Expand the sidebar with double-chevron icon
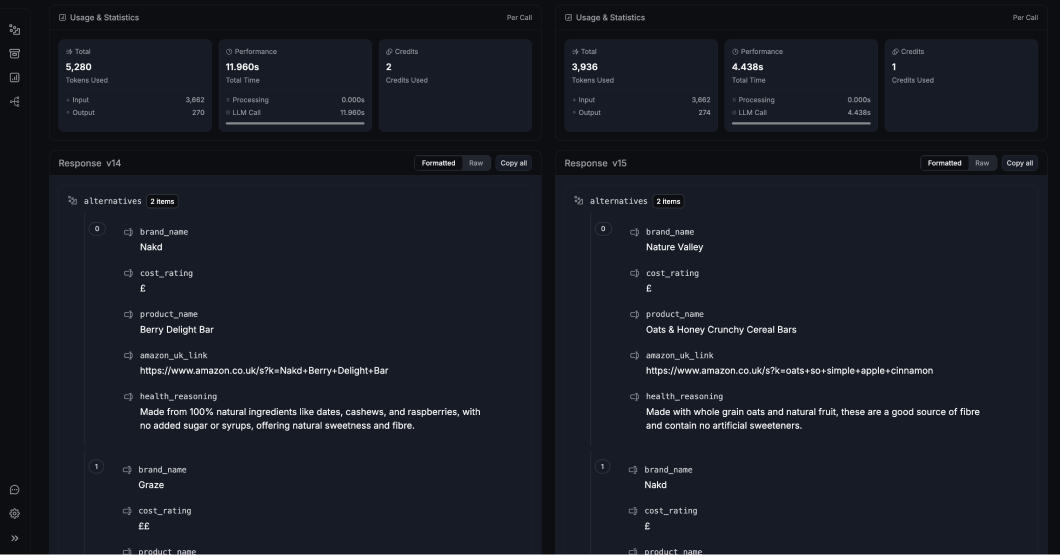The height and width of the screenshot is (555, 1060). tap(14, 538)
